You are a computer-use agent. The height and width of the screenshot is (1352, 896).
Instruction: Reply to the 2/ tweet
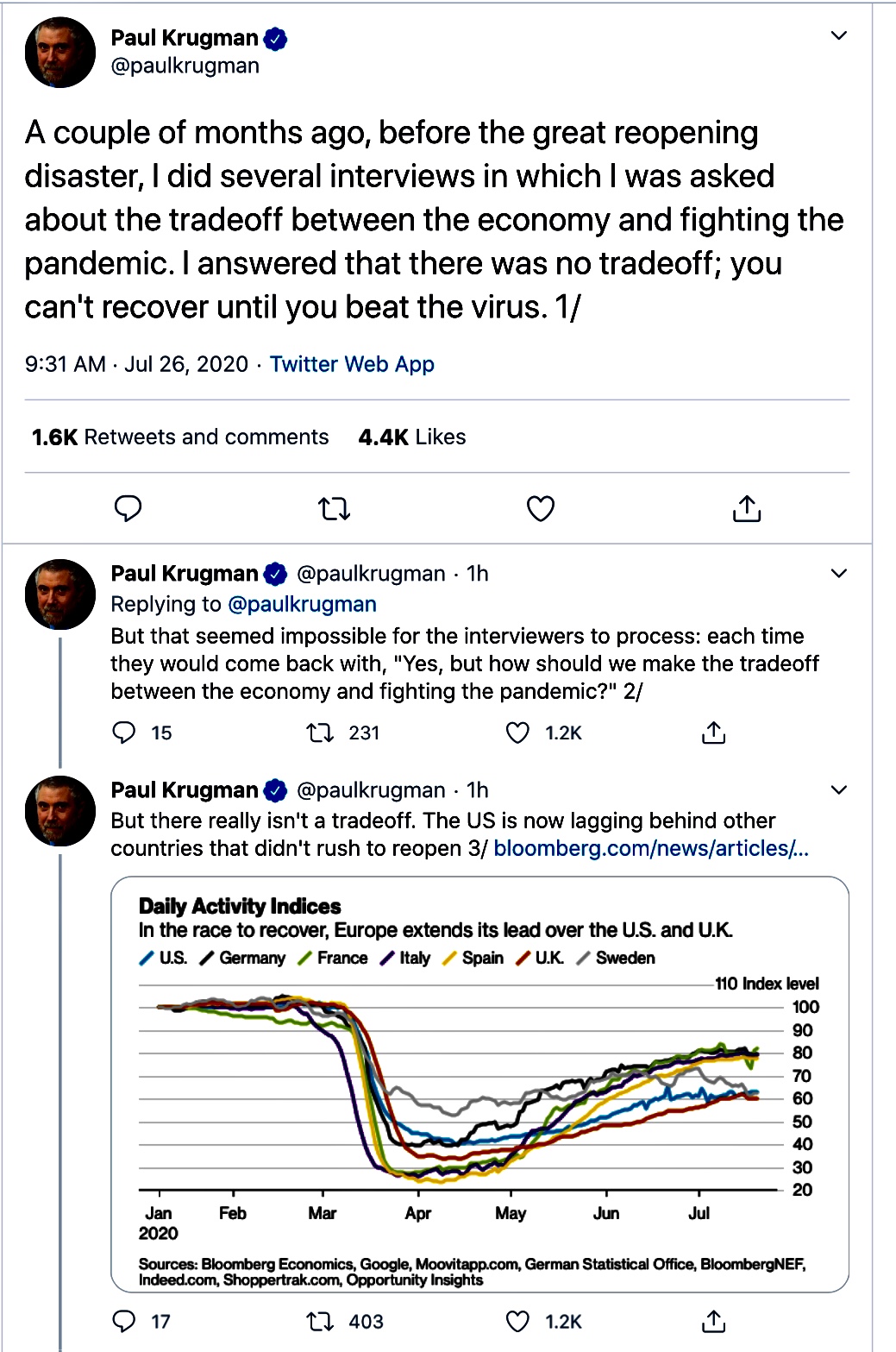[125, 733]
